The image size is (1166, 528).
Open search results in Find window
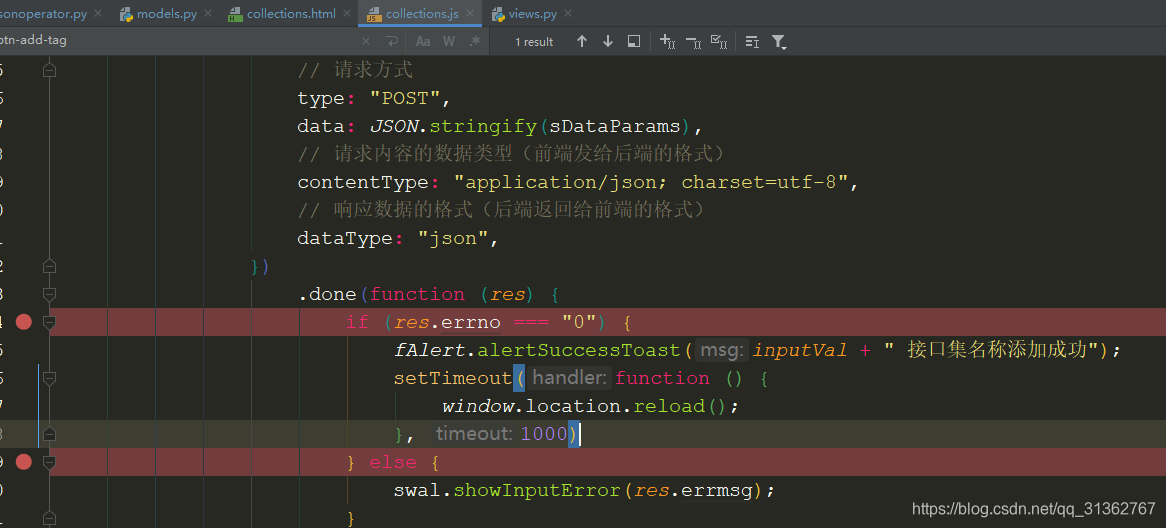633,41
